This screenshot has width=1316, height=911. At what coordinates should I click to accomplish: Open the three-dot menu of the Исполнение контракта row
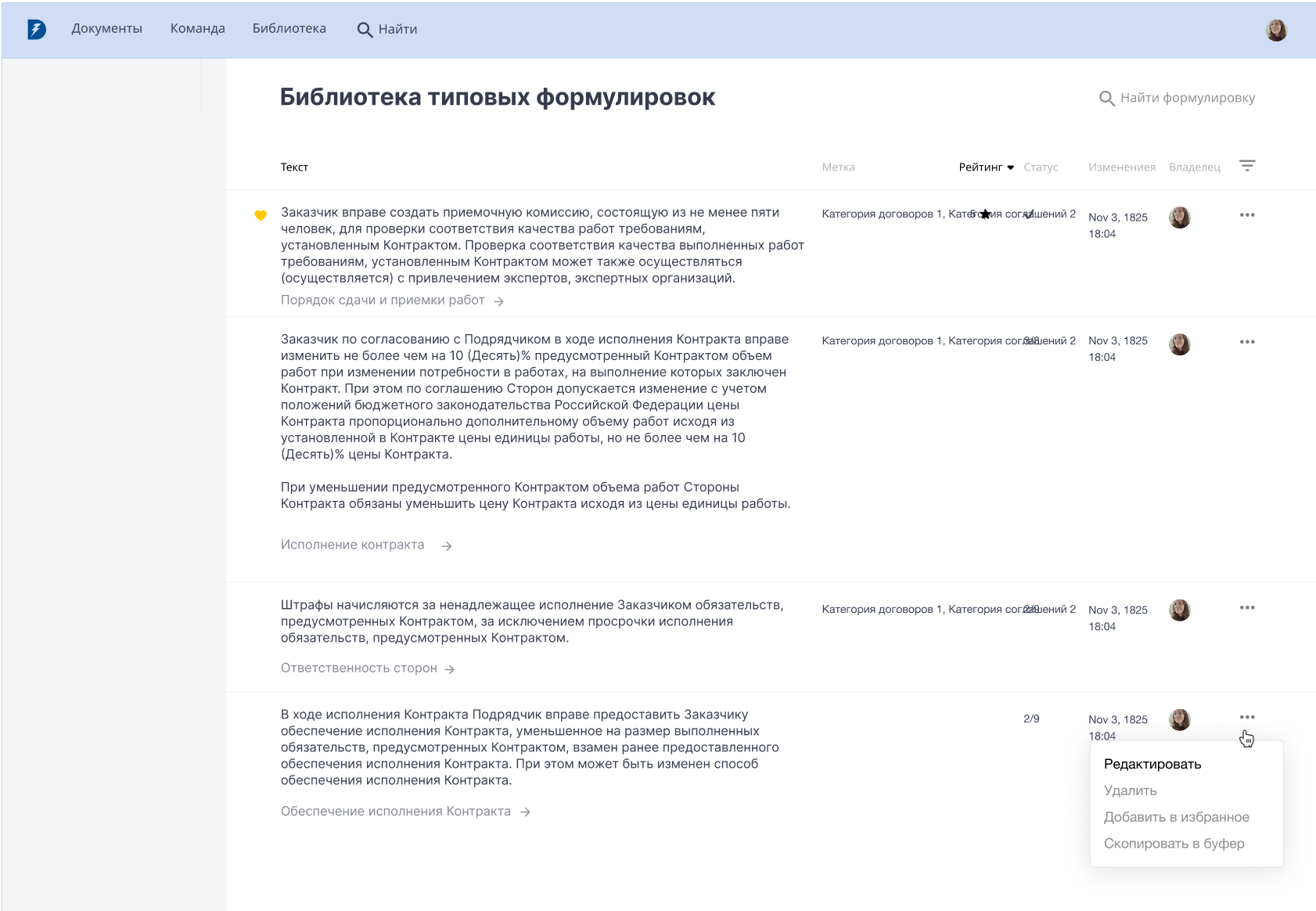1248,342
